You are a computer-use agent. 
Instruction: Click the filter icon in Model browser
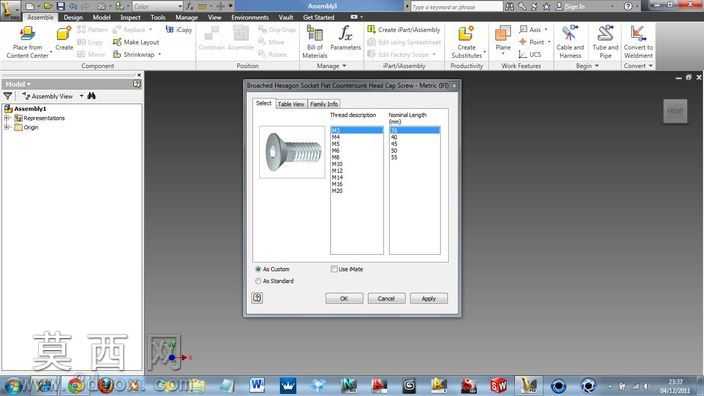8,96
